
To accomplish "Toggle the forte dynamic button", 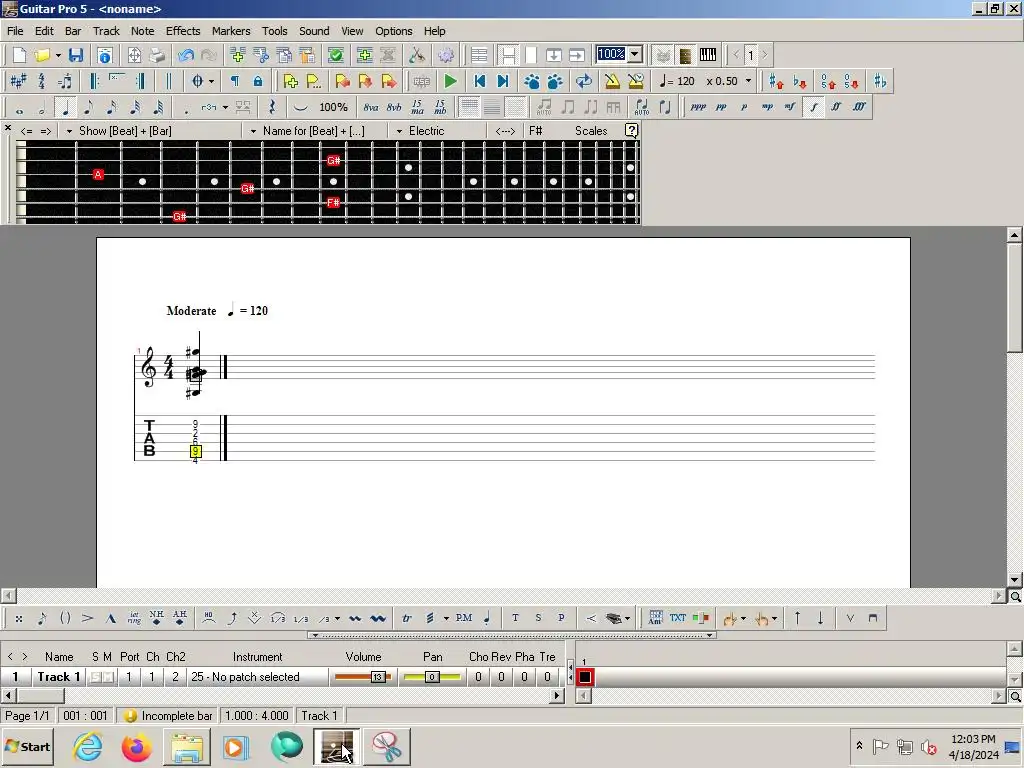I will 814,107.
